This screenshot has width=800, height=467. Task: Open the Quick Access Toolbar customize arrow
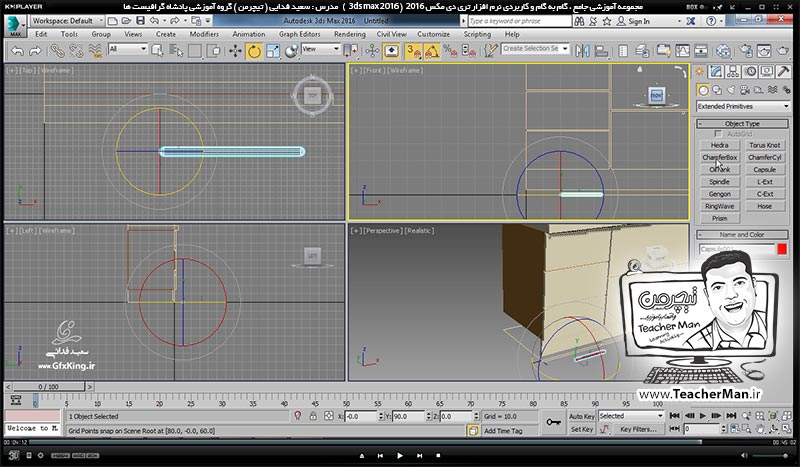pyautogui.click(x=208, y=21)
